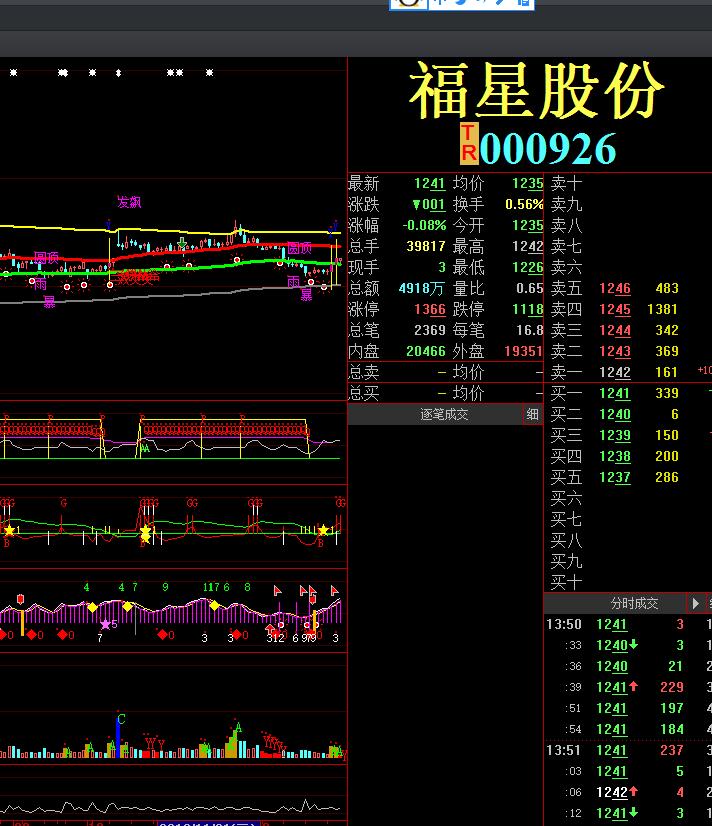This screenshot has height=826, width=712.
Task: Click the :39 trade row with volume 229
Action: point(629,687)
